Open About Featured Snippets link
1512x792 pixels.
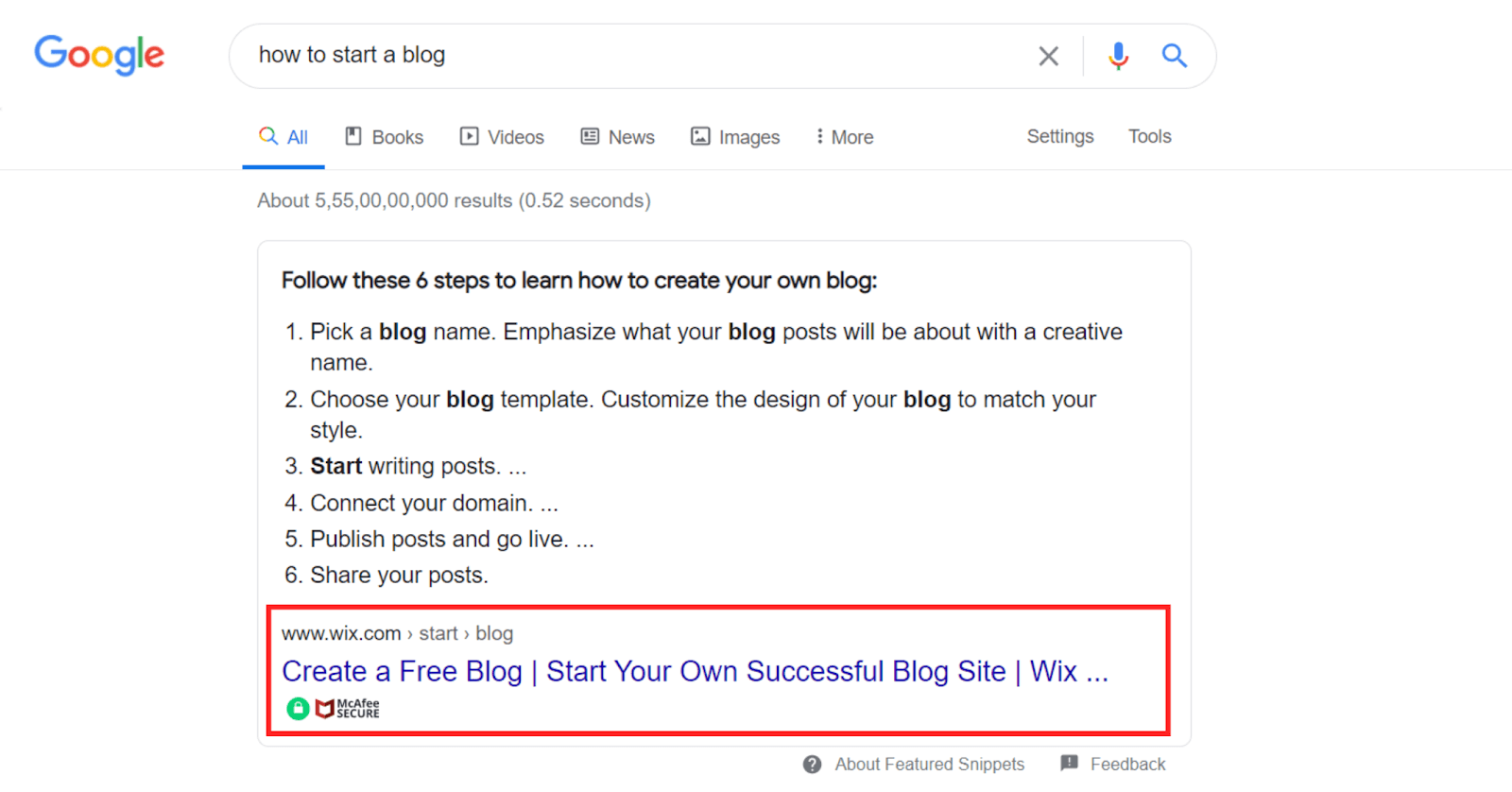pyautogui.click(x=929, y=764)
